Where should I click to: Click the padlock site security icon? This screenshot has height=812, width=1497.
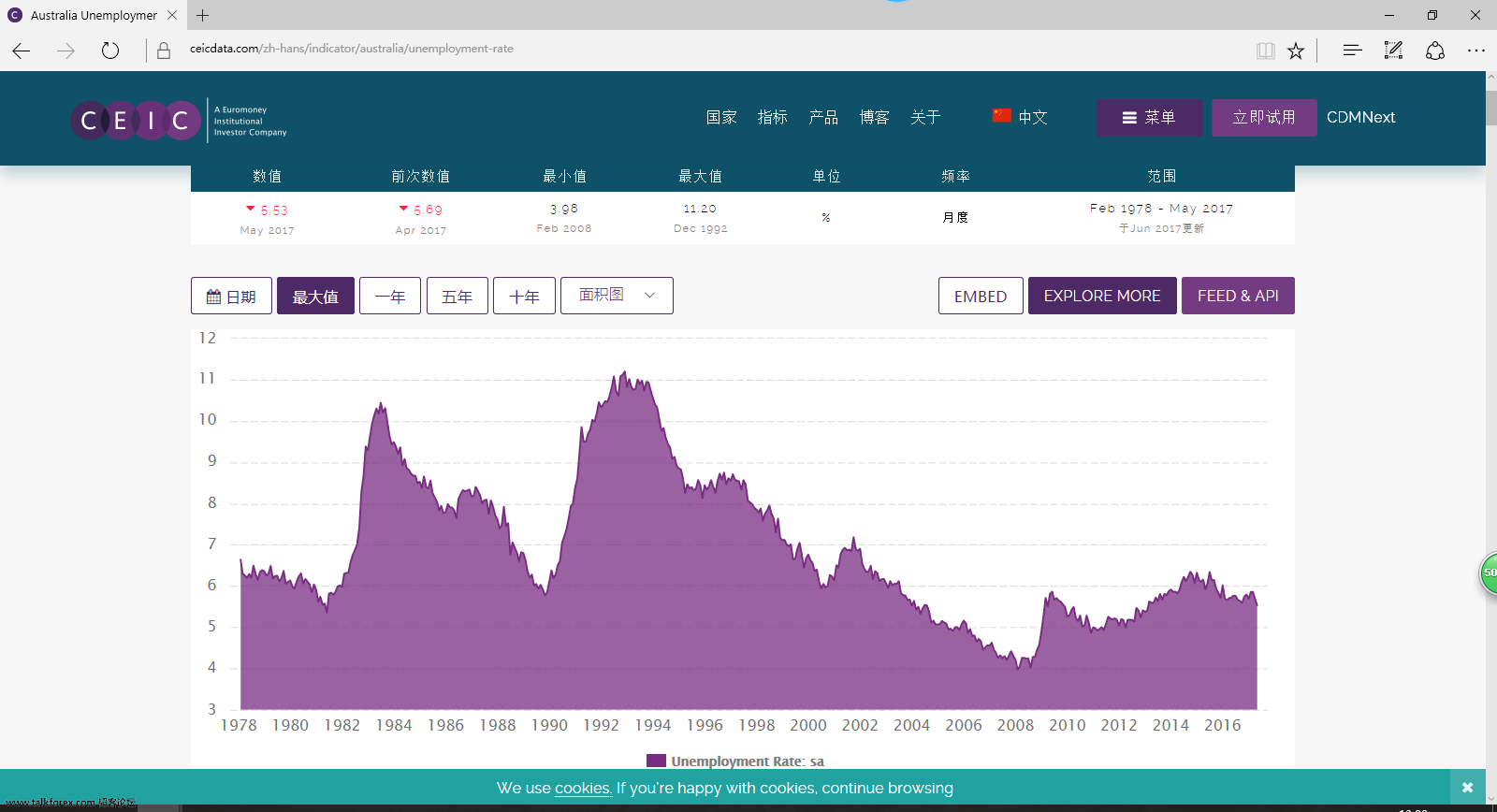click(x=164, y=51)
